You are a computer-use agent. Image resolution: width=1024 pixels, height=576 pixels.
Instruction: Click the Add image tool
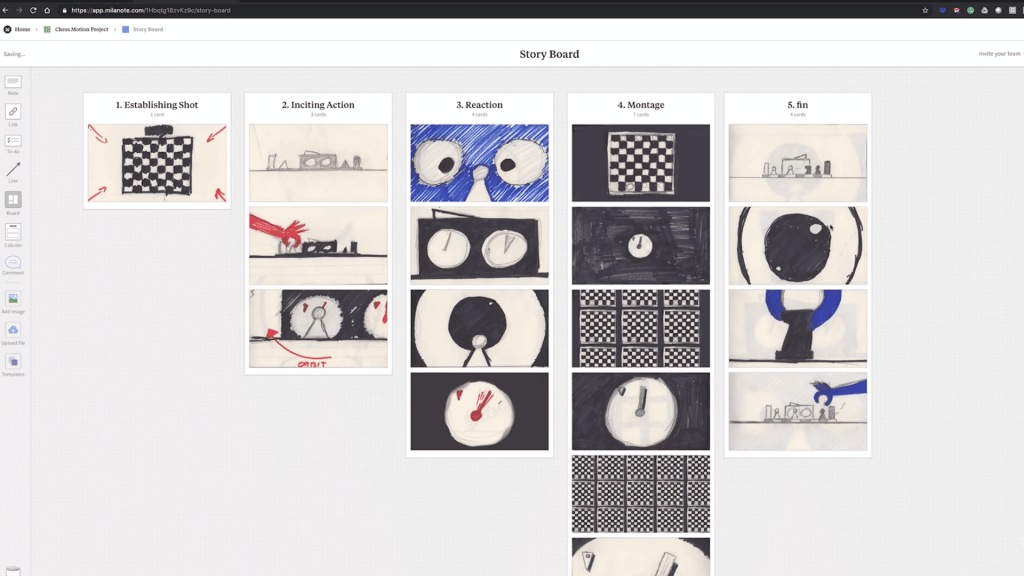coord(13,299)
